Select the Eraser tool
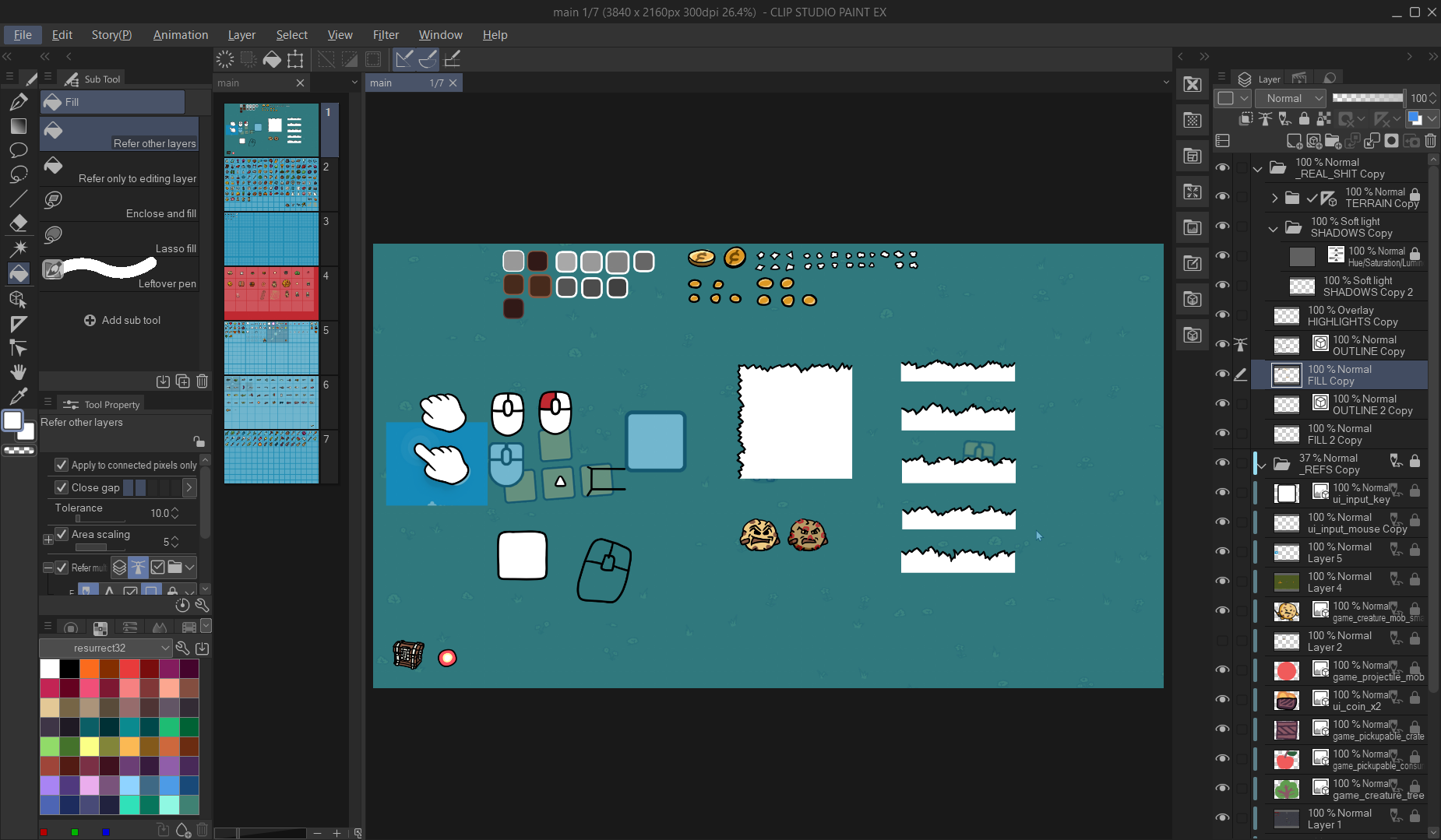 click(19, 223)
